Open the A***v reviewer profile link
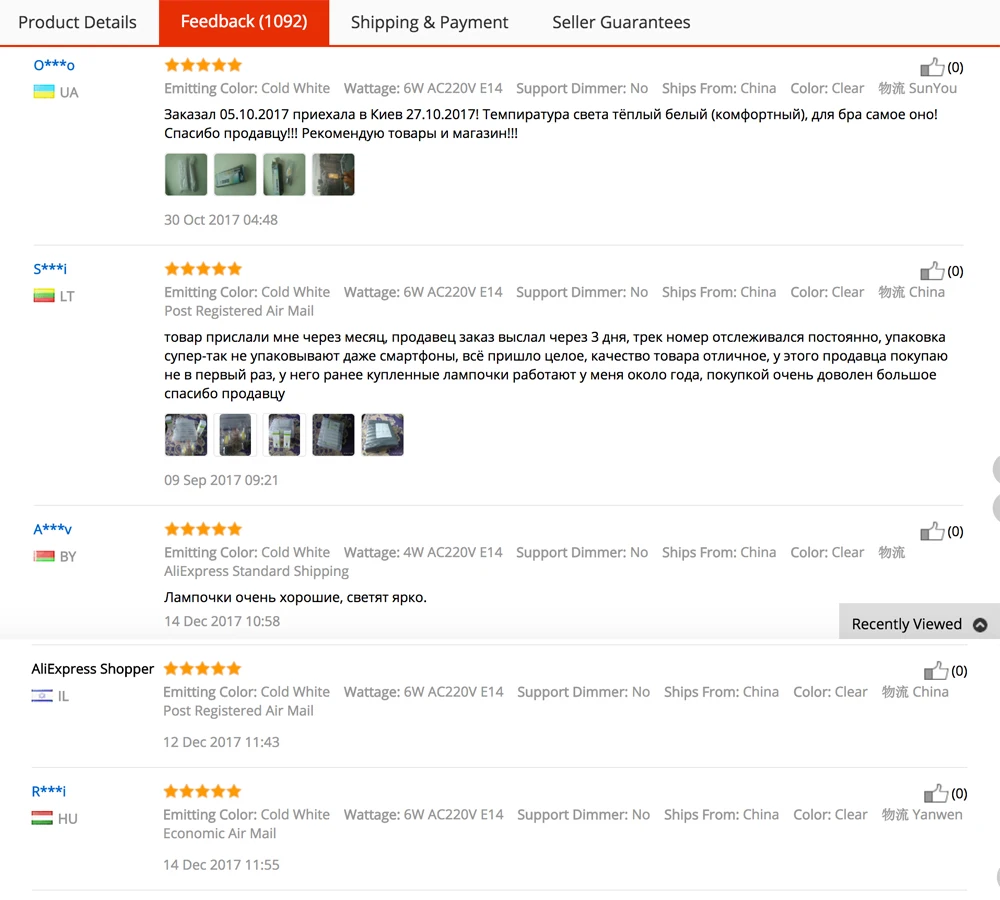 click(52, 529)
